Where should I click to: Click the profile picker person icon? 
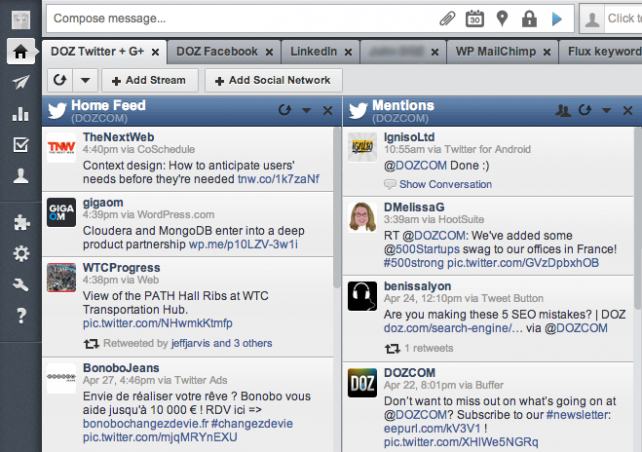(x=592, y=19)
